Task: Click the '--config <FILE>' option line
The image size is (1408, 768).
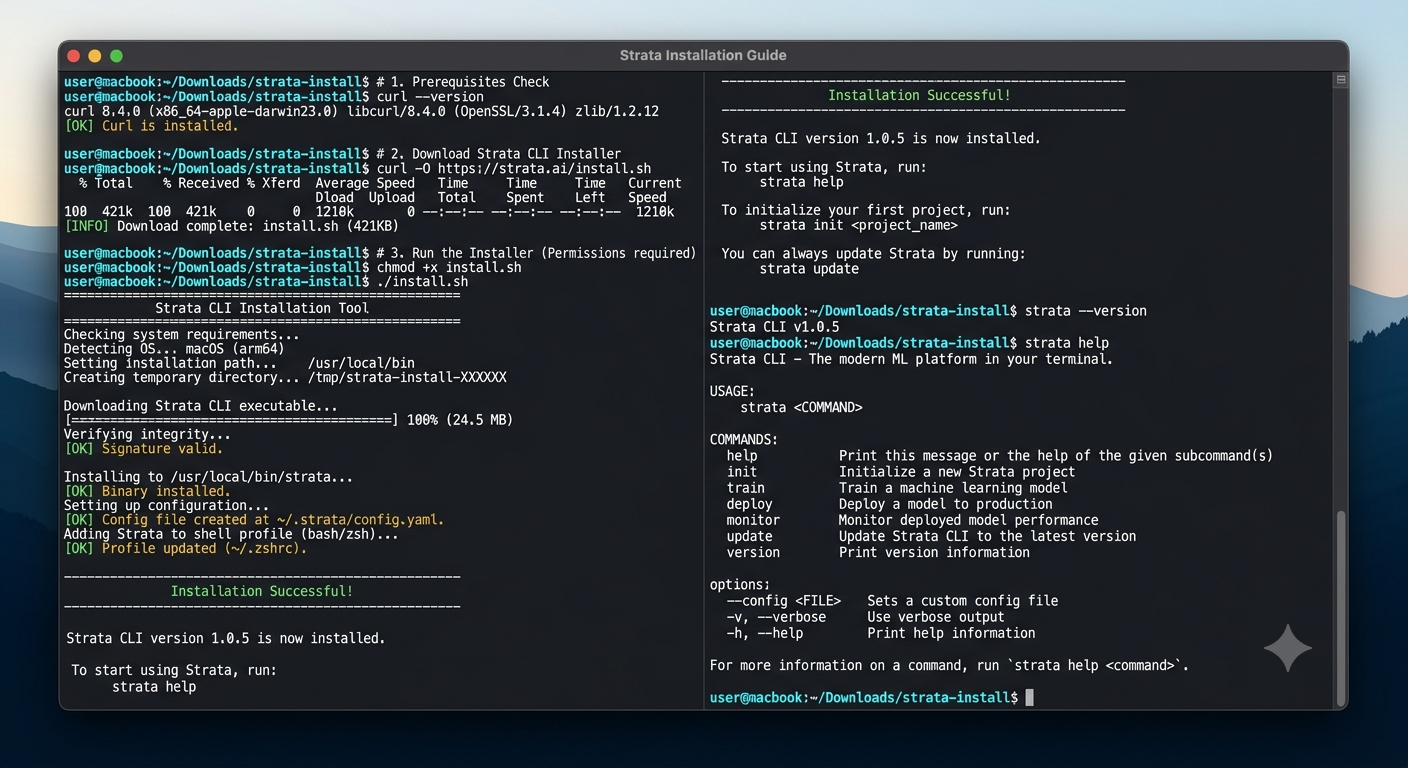Action: click(x=892, y=601)
